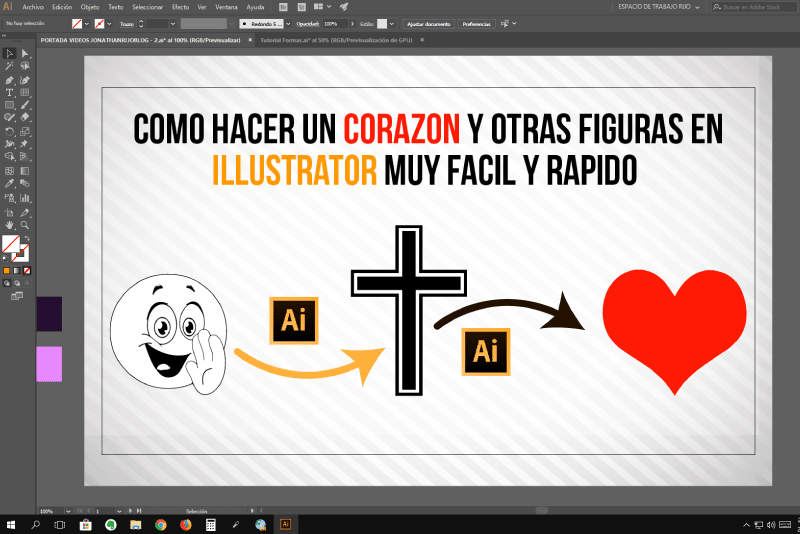Select the Pen tool
The image size is (800, 534).
point(9,80)
